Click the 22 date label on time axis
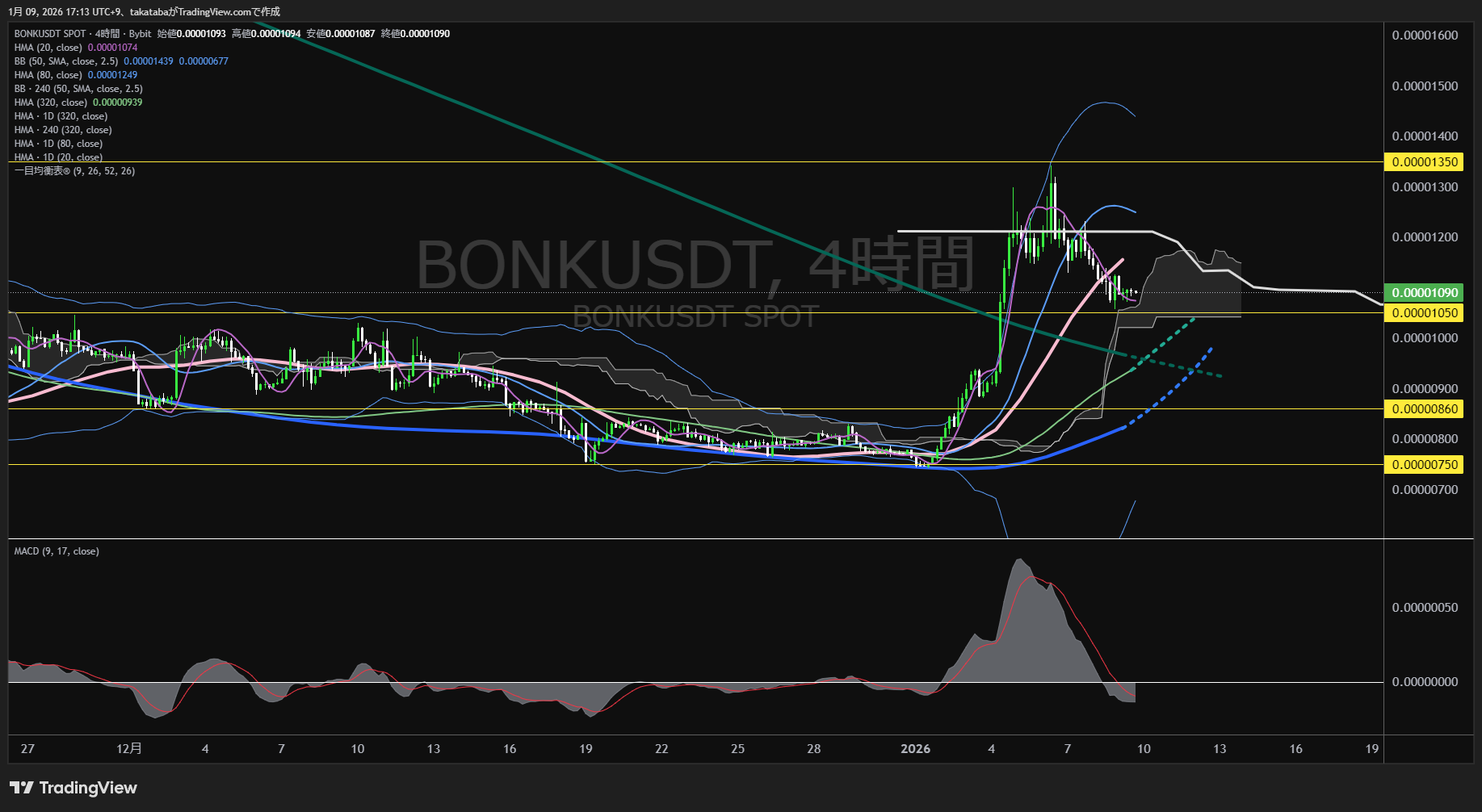 pos(661,749)
